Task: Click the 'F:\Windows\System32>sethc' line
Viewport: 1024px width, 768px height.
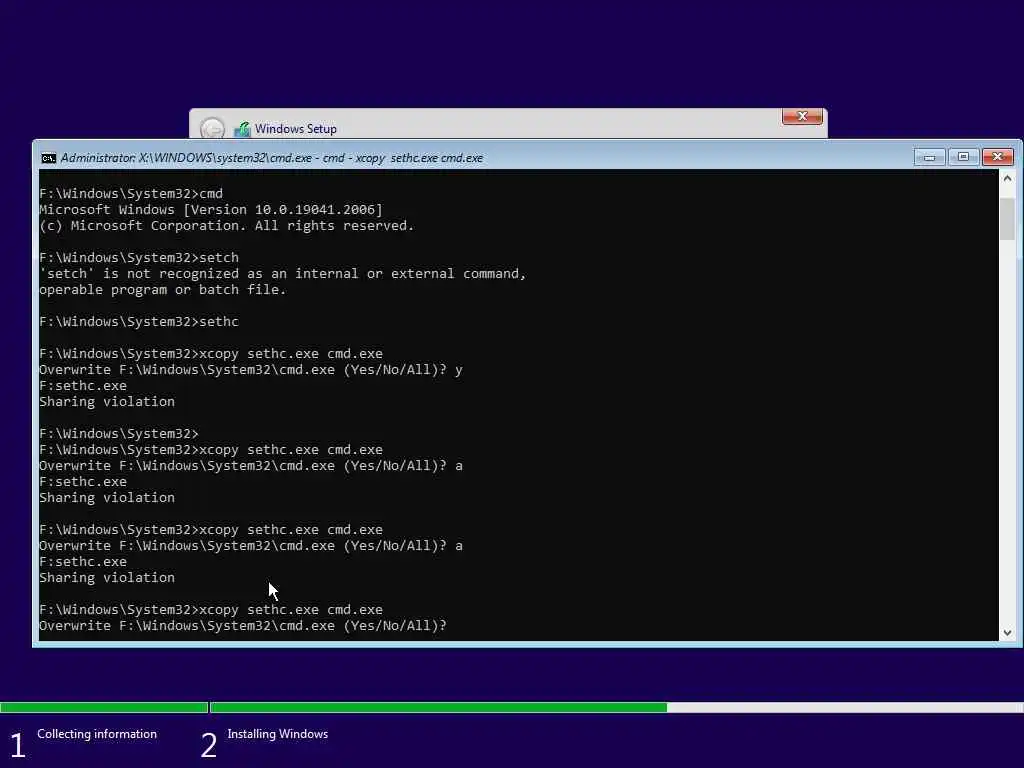Action: pyautogui.click(x=139, y=322)
